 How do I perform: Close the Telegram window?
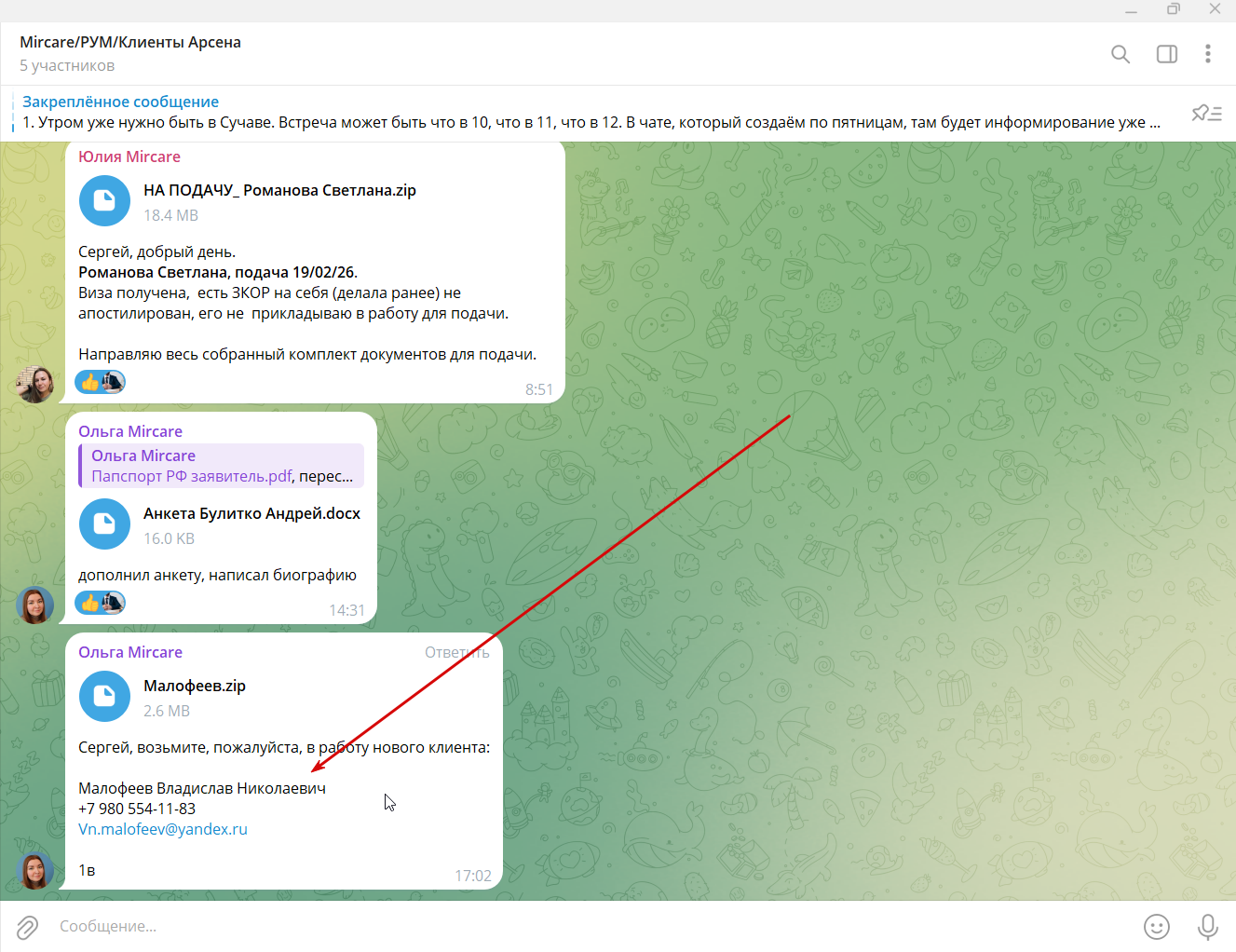(x=1215, y=10)
